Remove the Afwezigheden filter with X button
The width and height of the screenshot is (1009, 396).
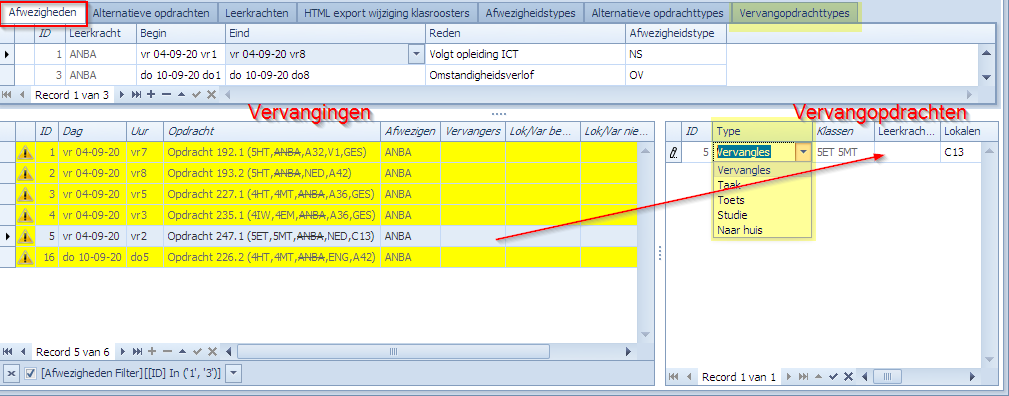12,373
